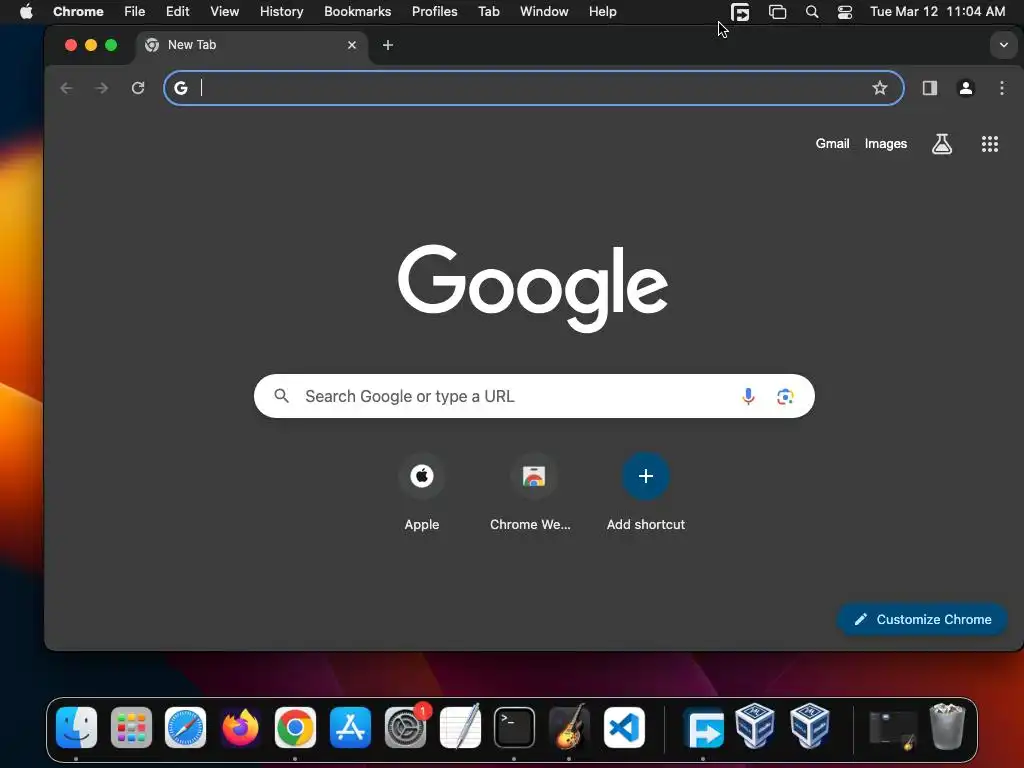
Task: Click the Google search box
Action: coord(534,396)
